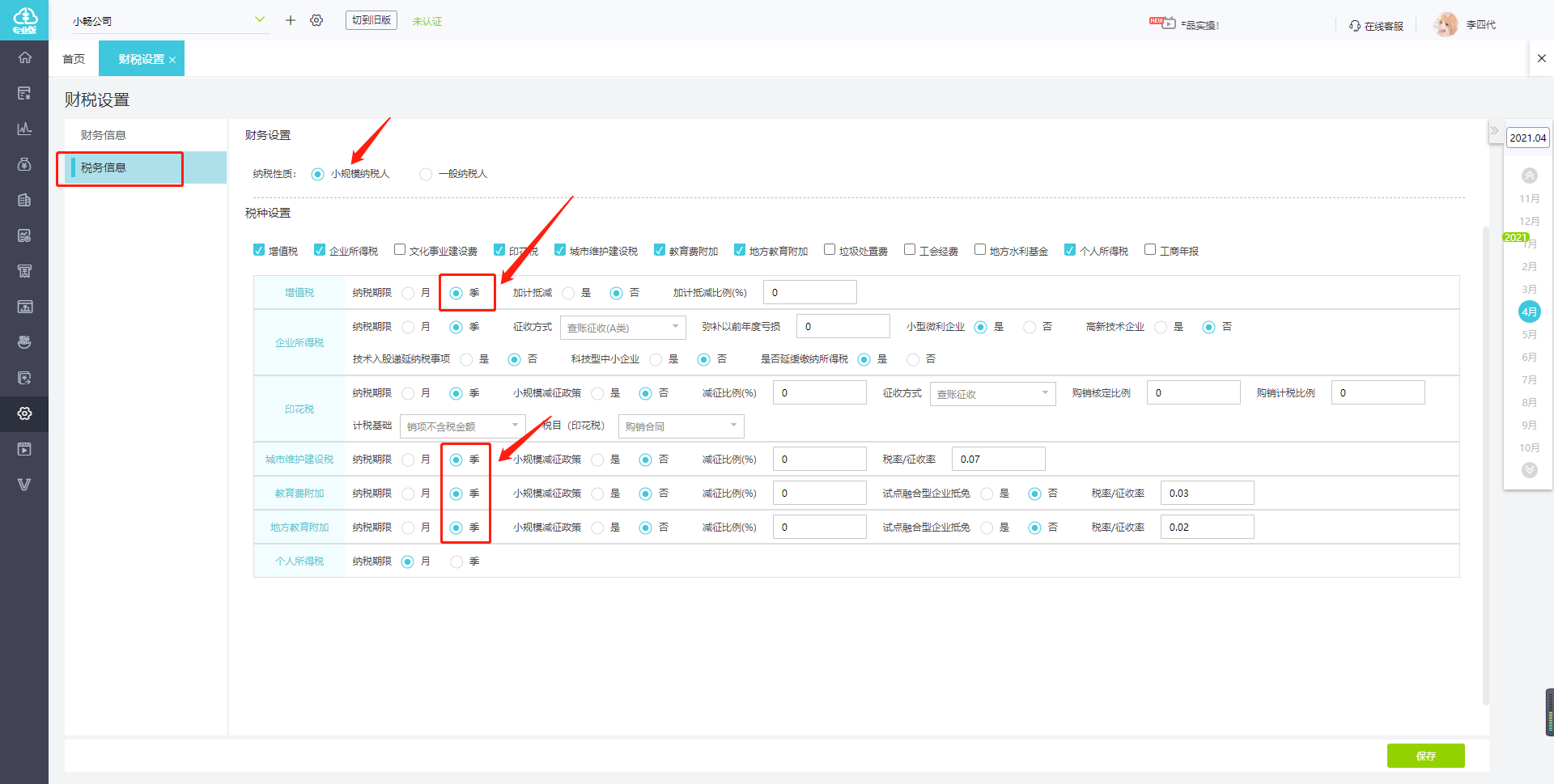
Task: Open the presentation board sidebar icon
Action: pyautogui.click(x=24, y=307)
